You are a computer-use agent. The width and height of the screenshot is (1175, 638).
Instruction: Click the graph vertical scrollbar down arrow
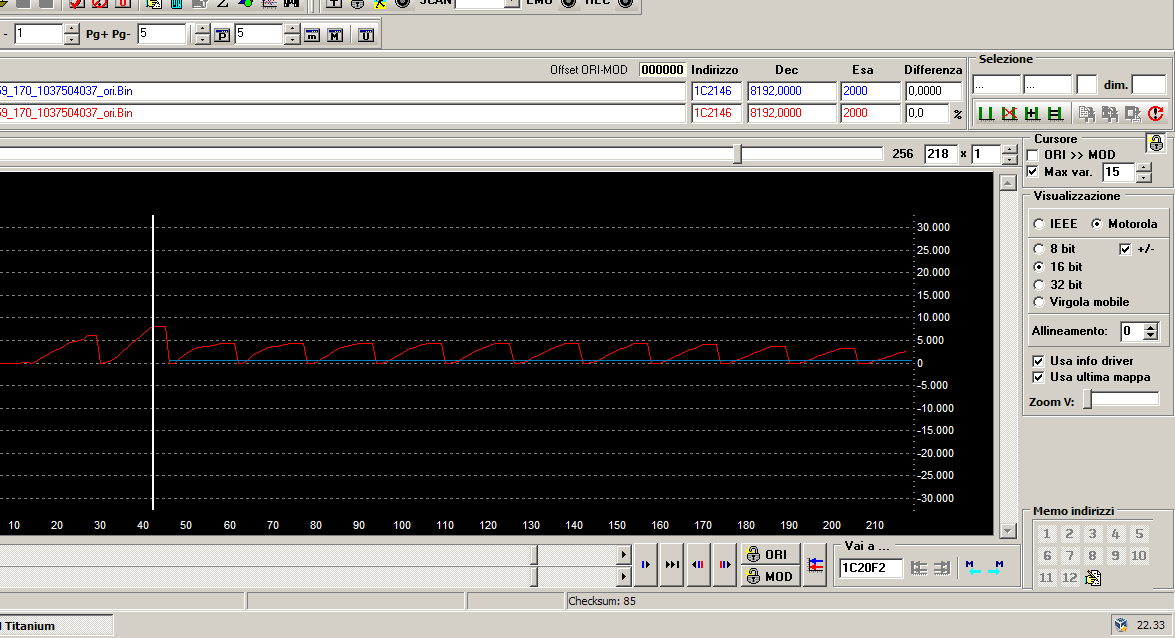coord(1008,531)
